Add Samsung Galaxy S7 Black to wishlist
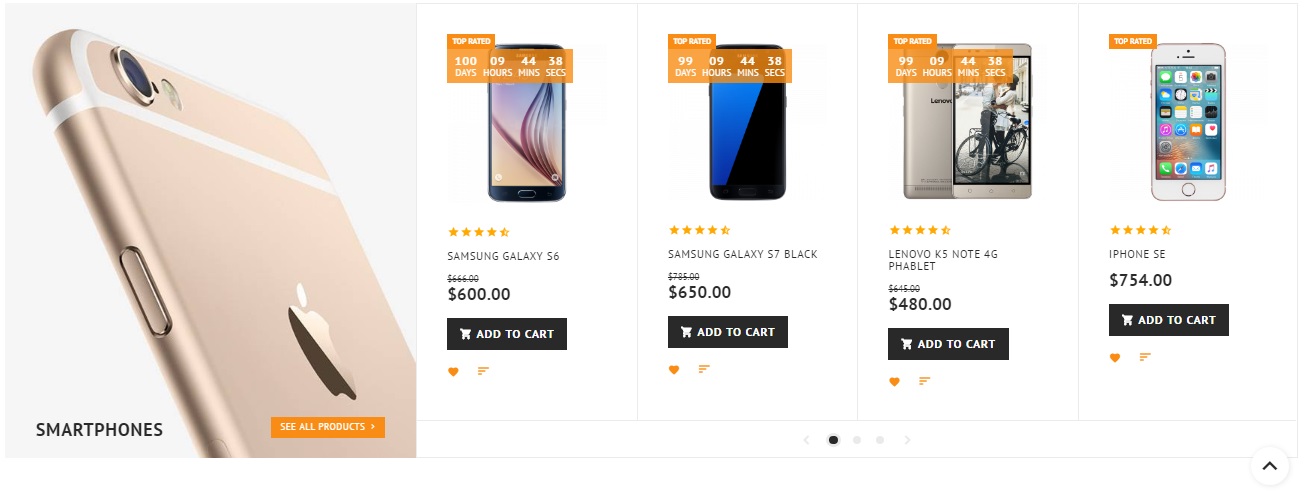 [x=674, y=370]
